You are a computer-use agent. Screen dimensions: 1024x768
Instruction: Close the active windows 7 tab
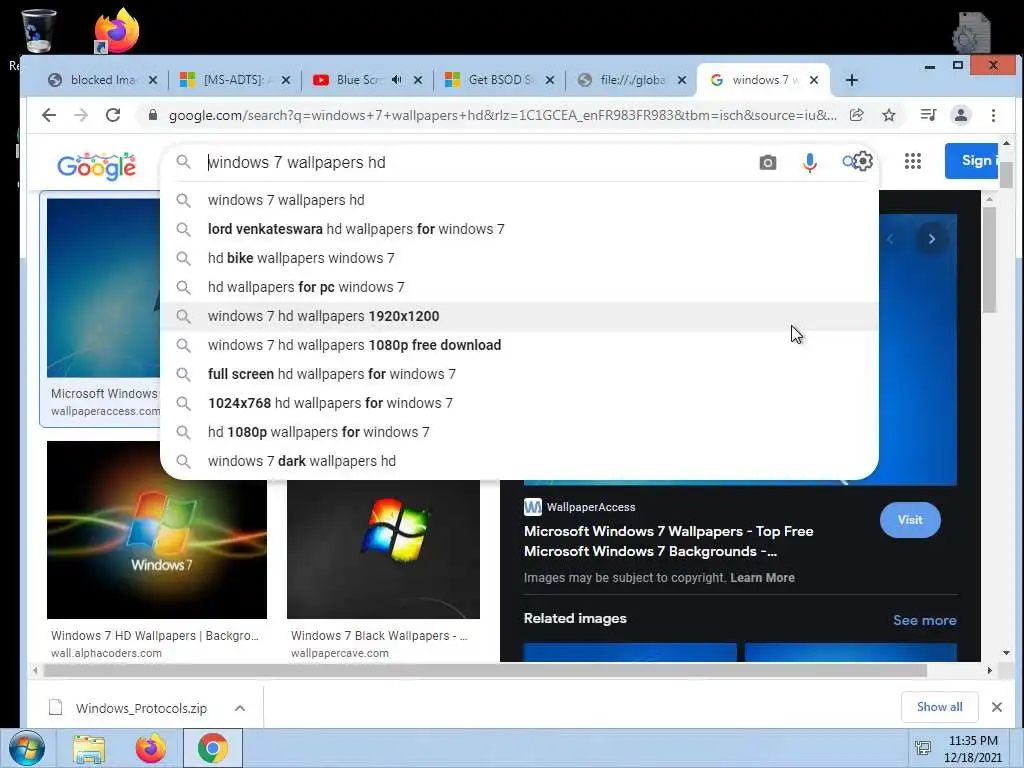pyautogui.click(x=814, y=80)
